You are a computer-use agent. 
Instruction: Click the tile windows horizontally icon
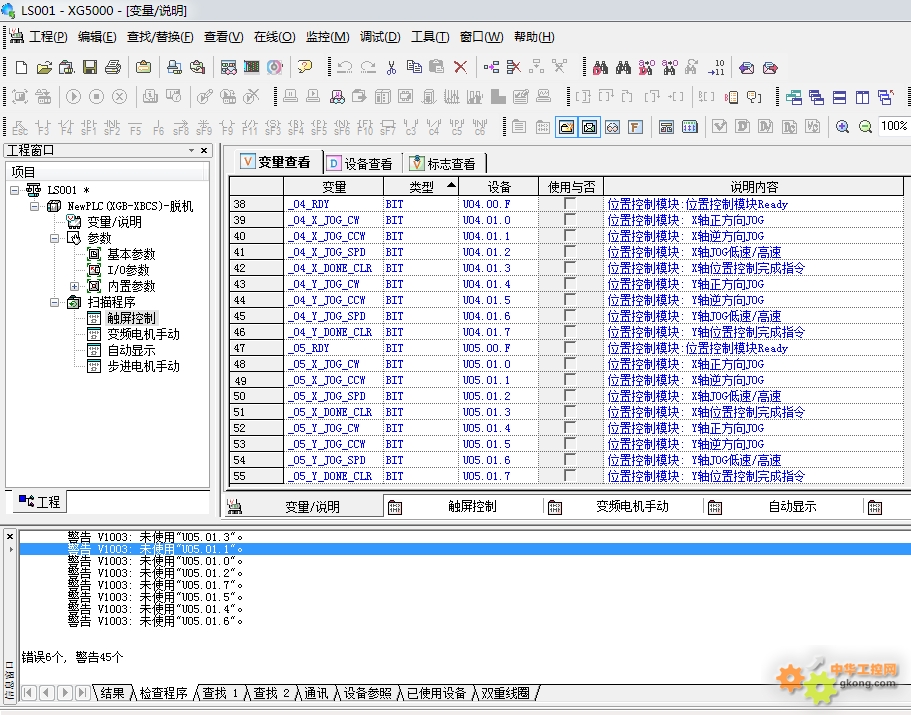840,97
